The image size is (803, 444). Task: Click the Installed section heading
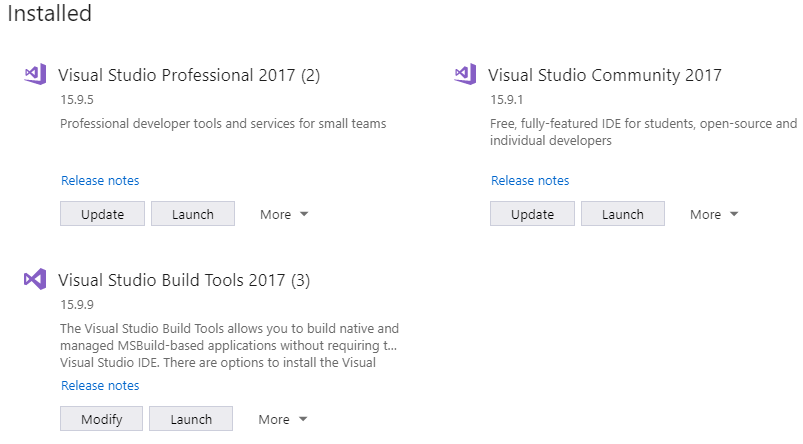click(x=50, y=13)
